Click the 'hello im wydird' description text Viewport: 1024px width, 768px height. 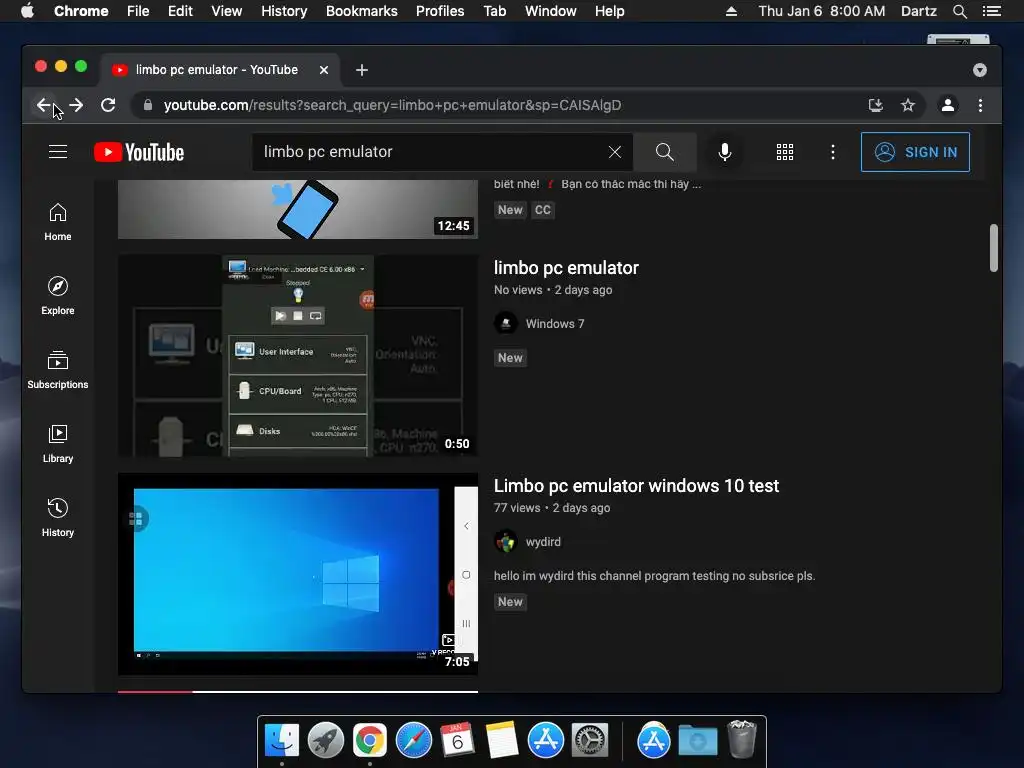654,576
